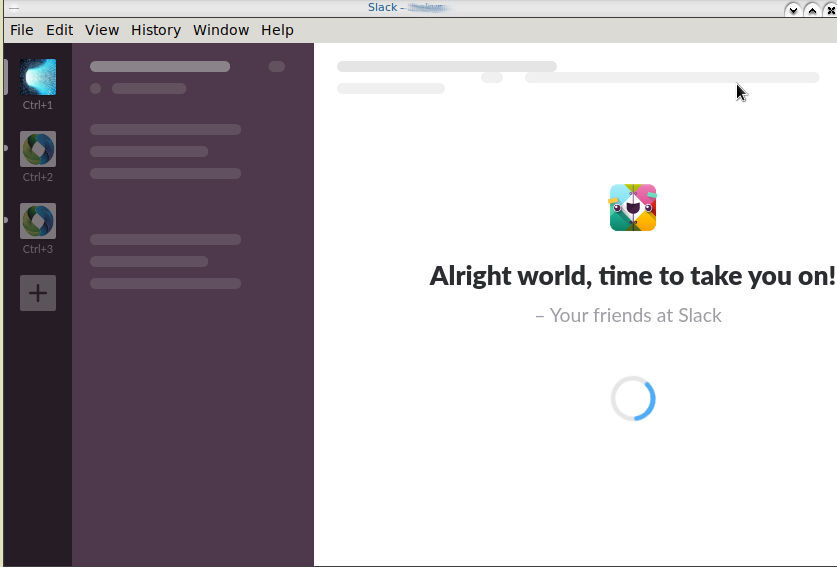
Task: Add a new workspace with plus button
Action: pos(38,293)
